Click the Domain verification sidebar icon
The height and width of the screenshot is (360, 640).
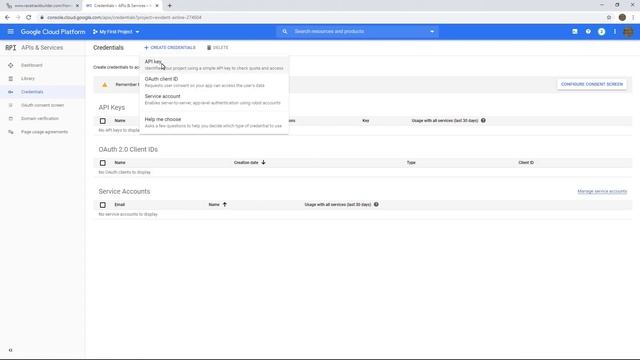(11, 118)
